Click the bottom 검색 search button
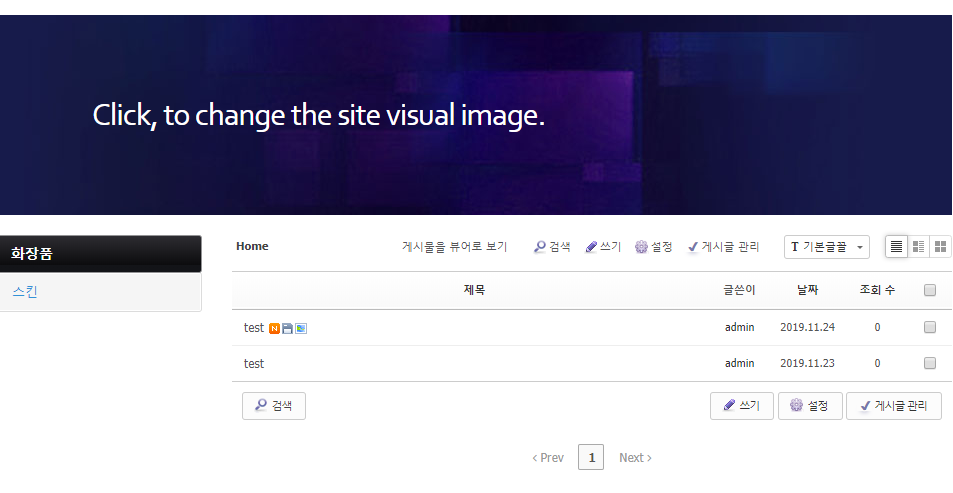The height and width of the screenshot is (493, 953). (x=274, y=405)
